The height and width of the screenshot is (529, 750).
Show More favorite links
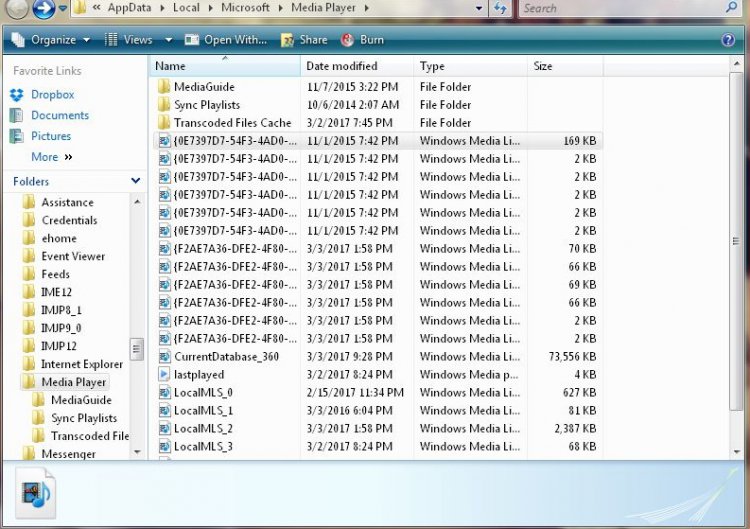coord(51,157)
